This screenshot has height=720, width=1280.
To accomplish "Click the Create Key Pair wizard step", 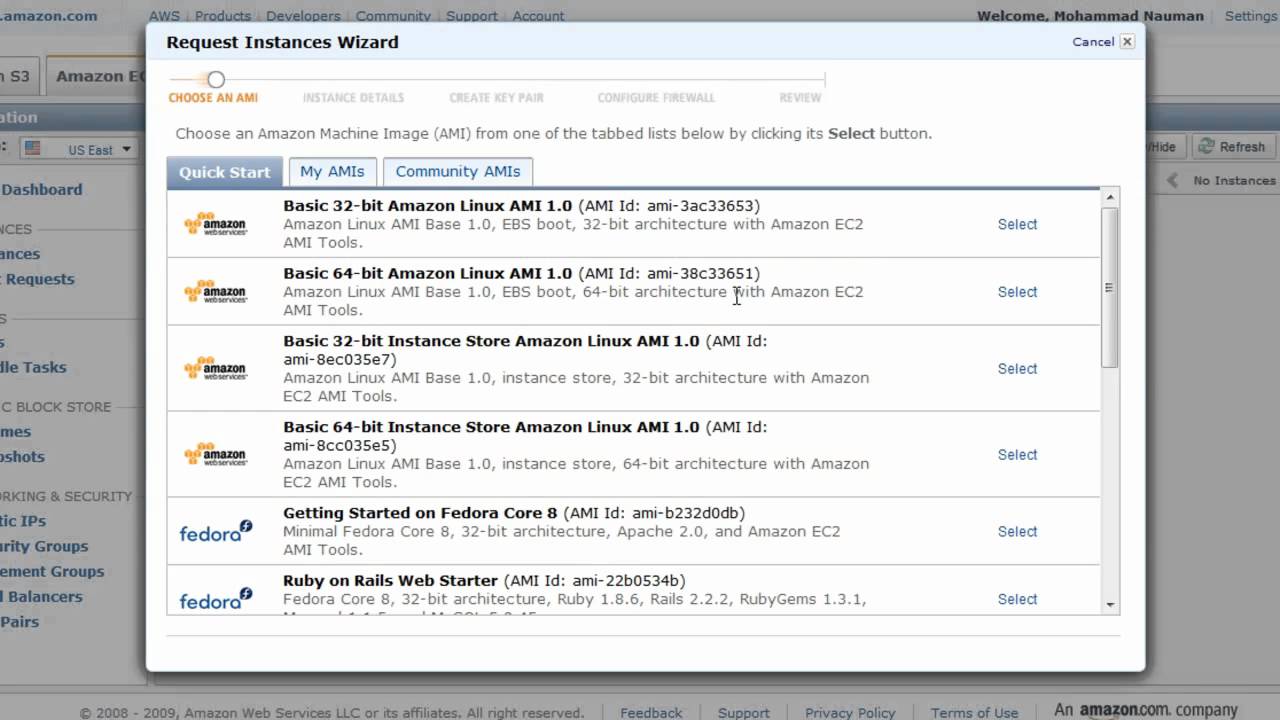I will [496, 98].
